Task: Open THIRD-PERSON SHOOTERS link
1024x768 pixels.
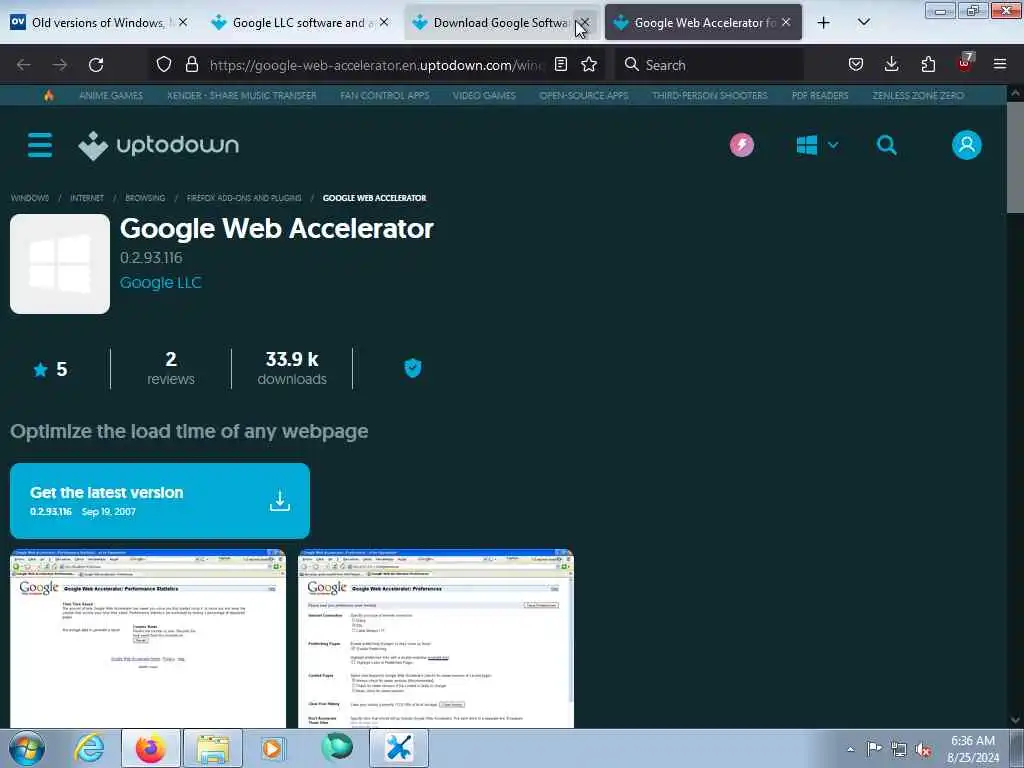Action: (710, 95)
